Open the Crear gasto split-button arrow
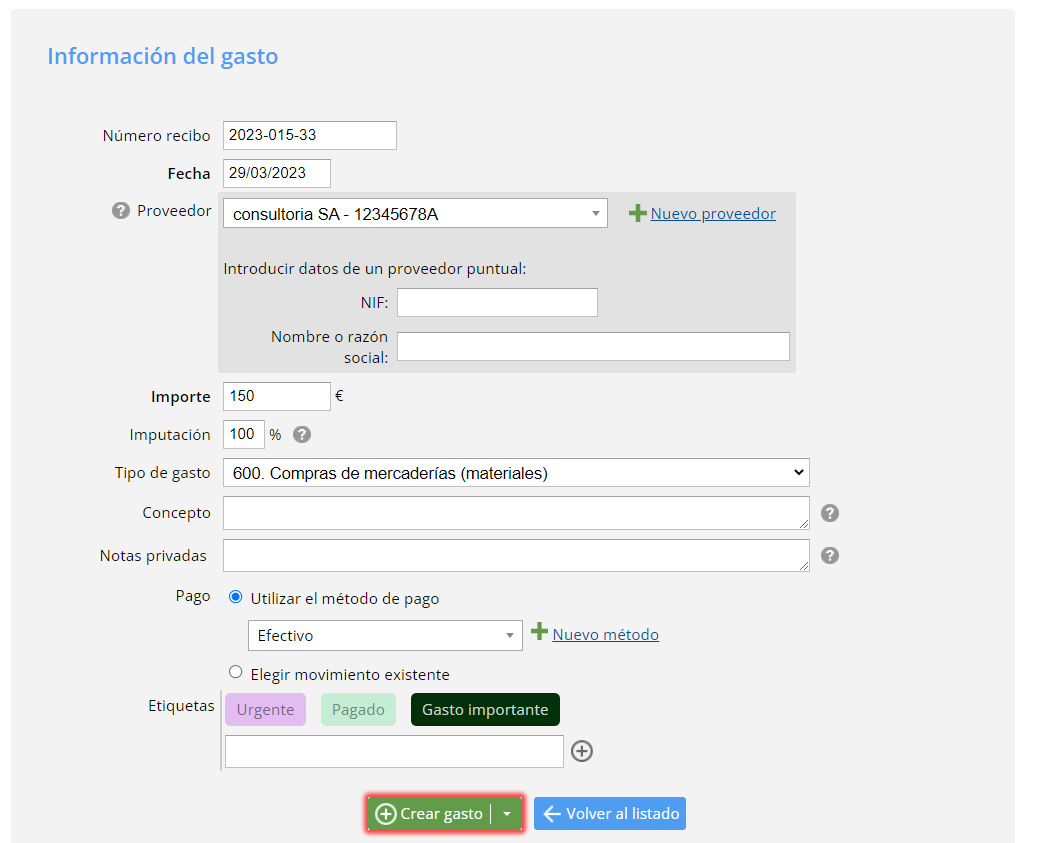 pyautogui.click(x=507, y=814)
